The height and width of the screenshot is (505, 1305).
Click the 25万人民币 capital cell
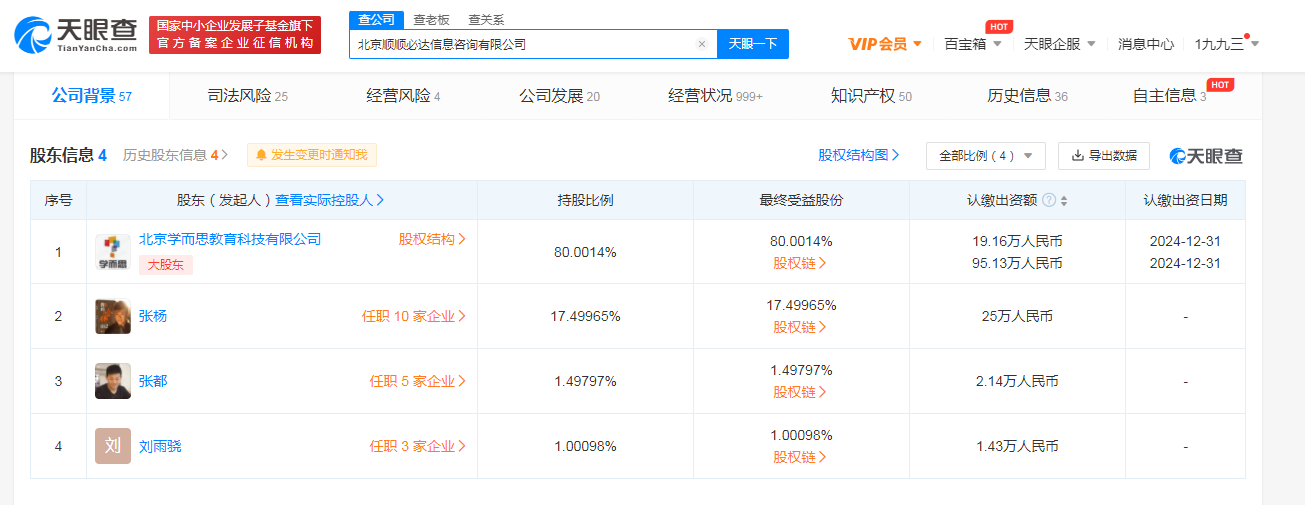(x=1017, y=316)
